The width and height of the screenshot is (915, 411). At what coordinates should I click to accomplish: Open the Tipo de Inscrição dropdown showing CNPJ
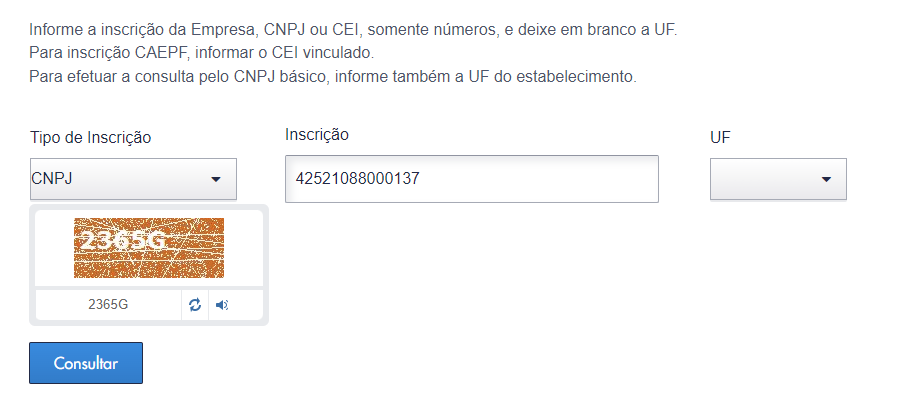point(132,179)
